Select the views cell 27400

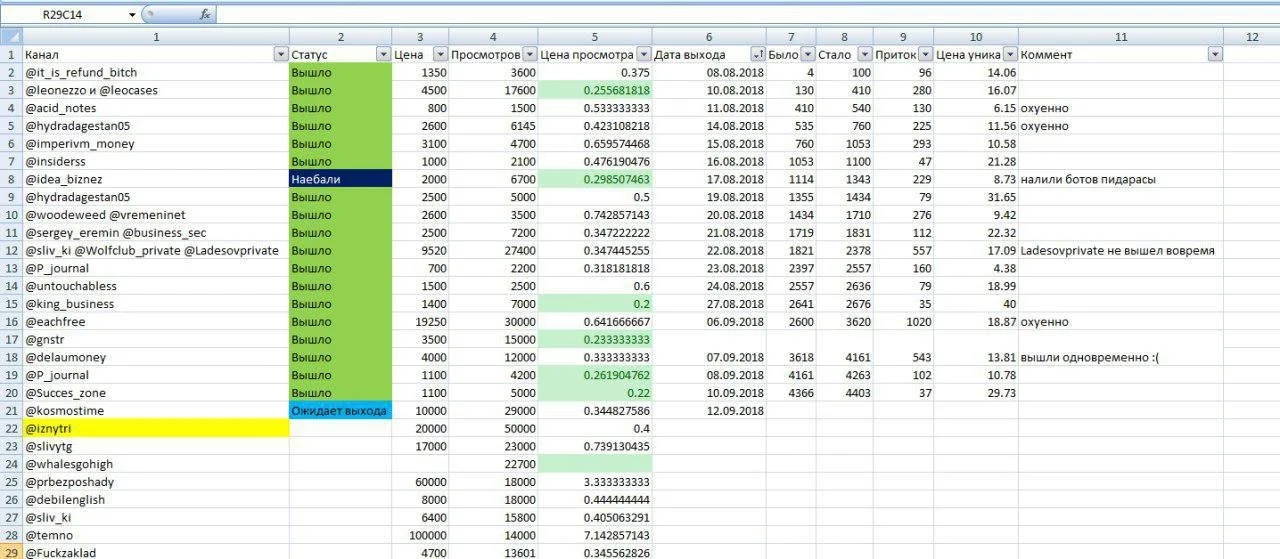(492, 250)
